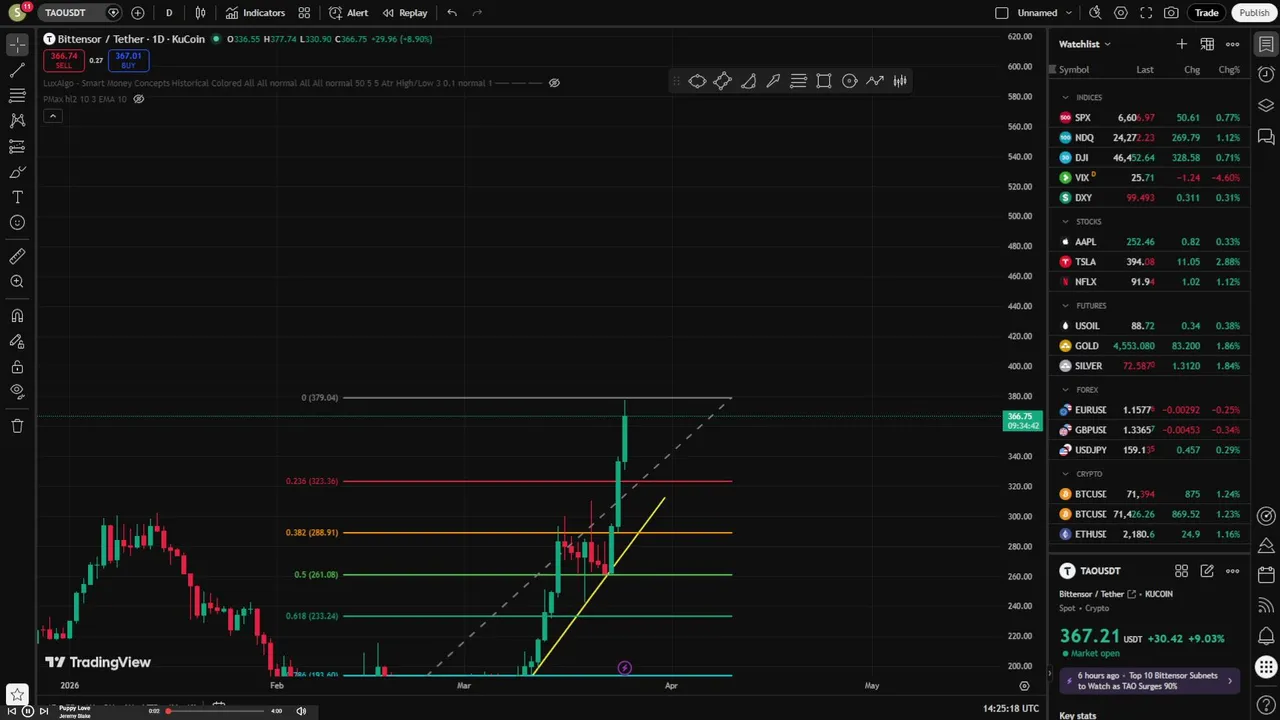1280x720 pixels.
Task: Open watchlist advanced view table icon
Action: pyautogui.click(x=1207, y=44)
